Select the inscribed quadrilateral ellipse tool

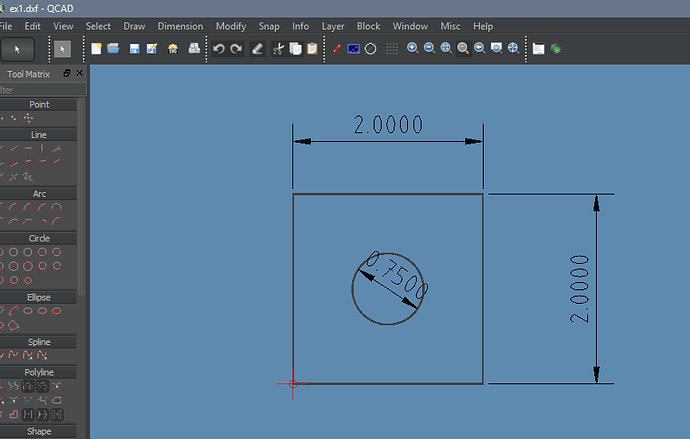pos(14,326)
